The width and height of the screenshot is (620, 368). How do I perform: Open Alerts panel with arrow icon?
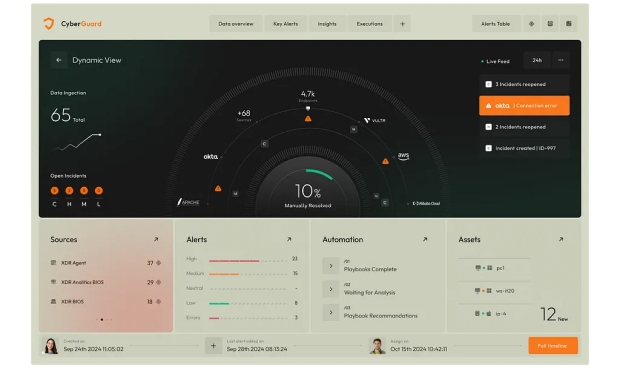(x=289, y=239)
